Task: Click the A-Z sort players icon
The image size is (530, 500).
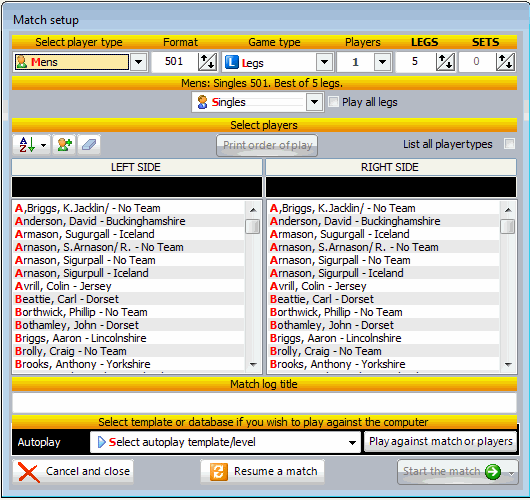Action: [27, 145]
